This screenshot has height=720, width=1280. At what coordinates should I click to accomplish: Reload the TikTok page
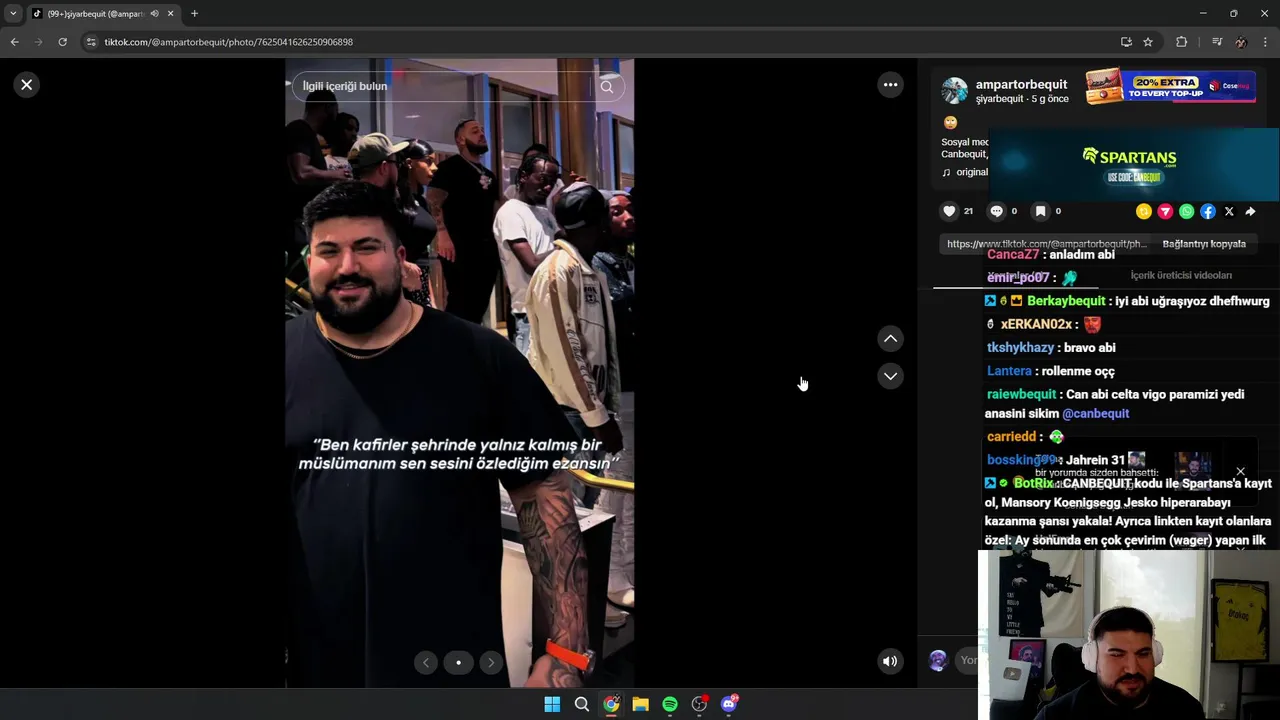click(62, 42)
